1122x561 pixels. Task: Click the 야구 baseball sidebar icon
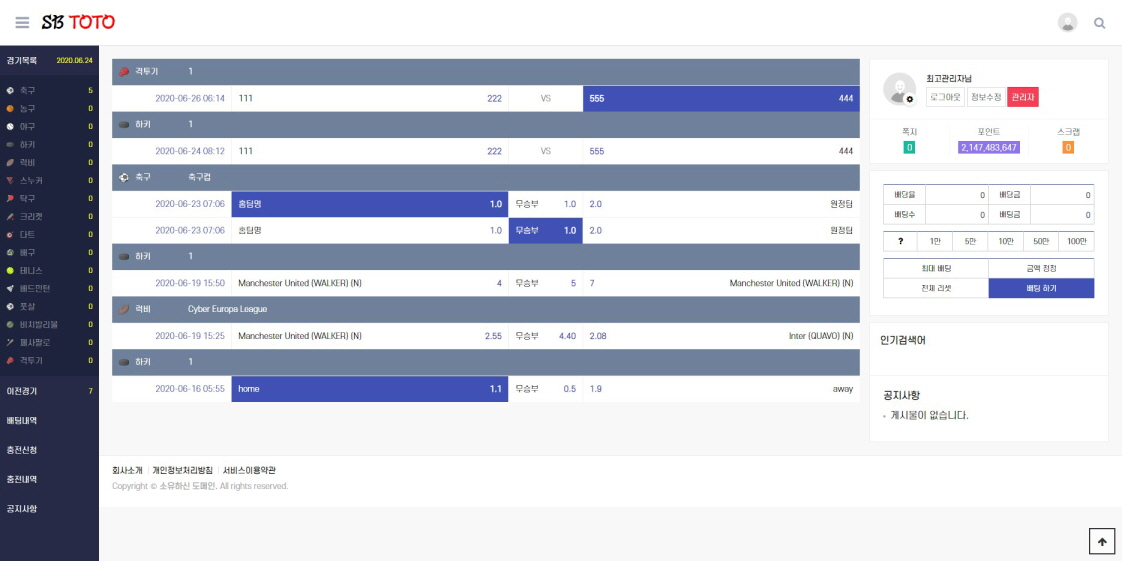point(10,127)
